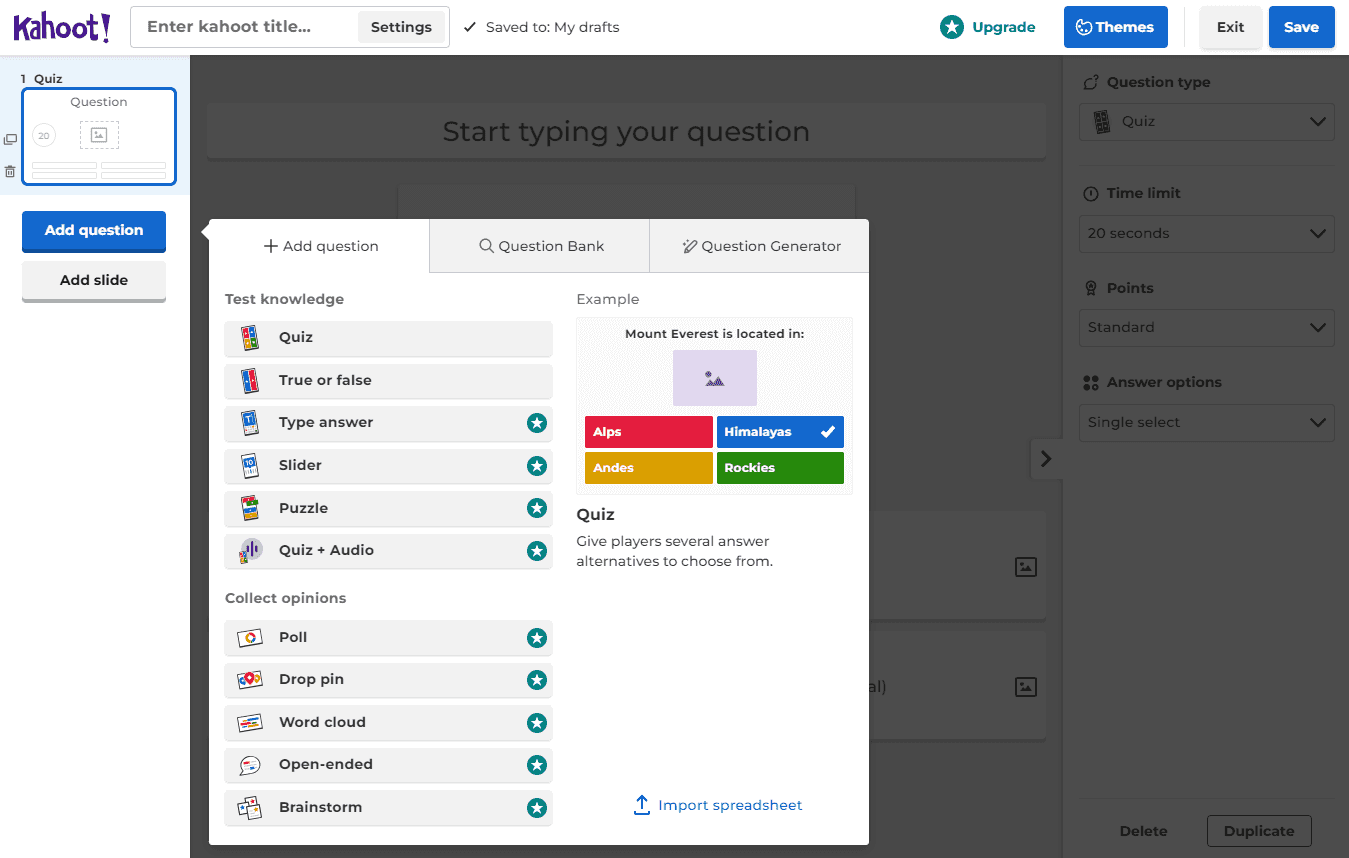
Task: Collapse the right side panel arrow
Action: pos(1046,458)
